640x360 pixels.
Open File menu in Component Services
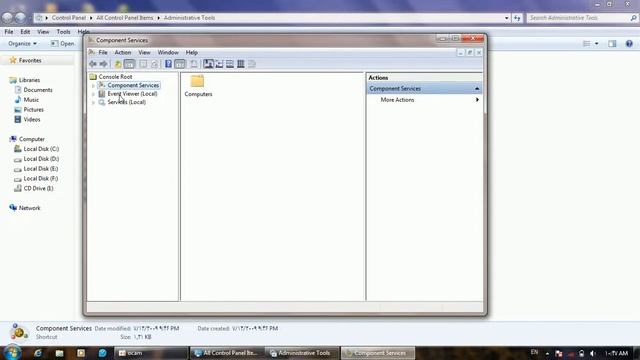[103, 52]
